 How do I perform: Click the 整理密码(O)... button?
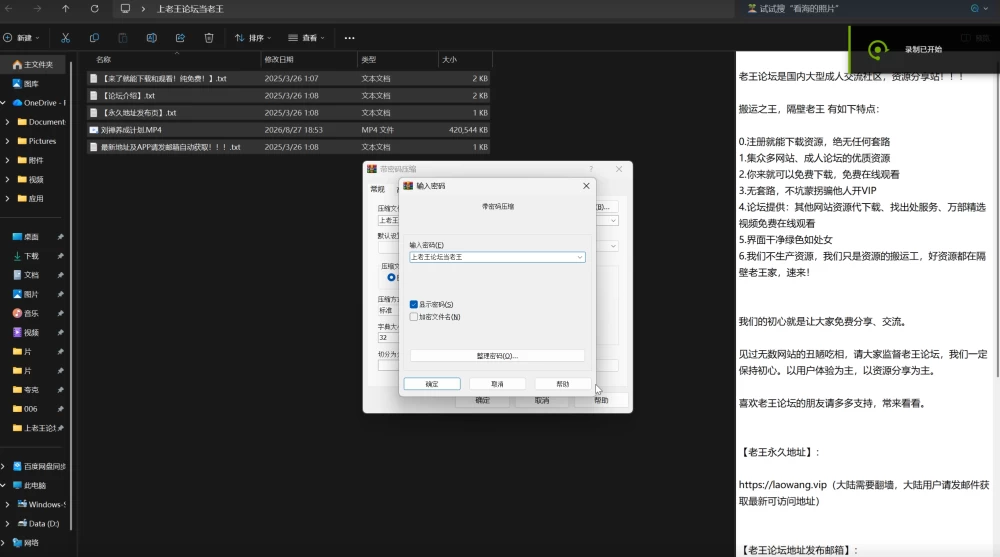click(x=497, y=356)
